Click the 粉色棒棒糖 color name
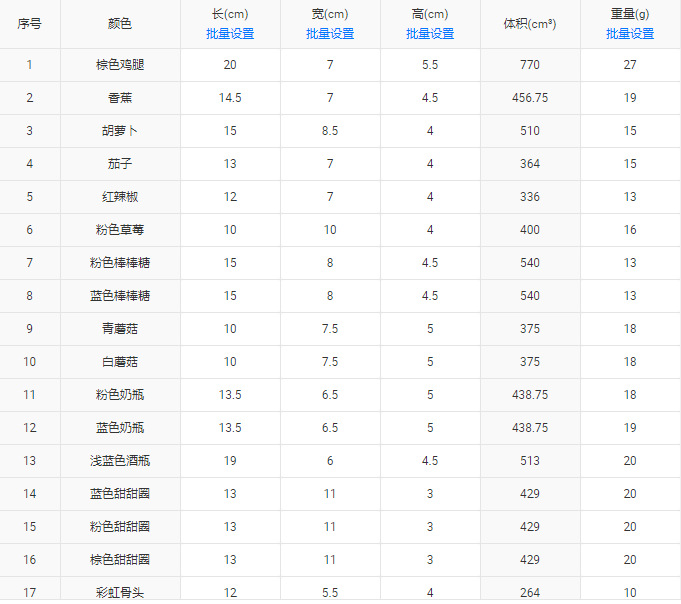 pyautogui.click(x=119, y=263)
